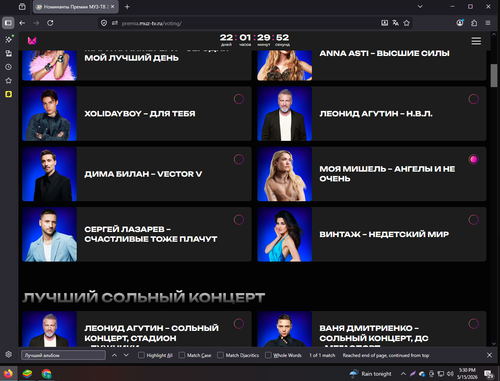
Task: Close the Номинанты Премии МУЗ-ТВ tab
Action: (113, 7)
